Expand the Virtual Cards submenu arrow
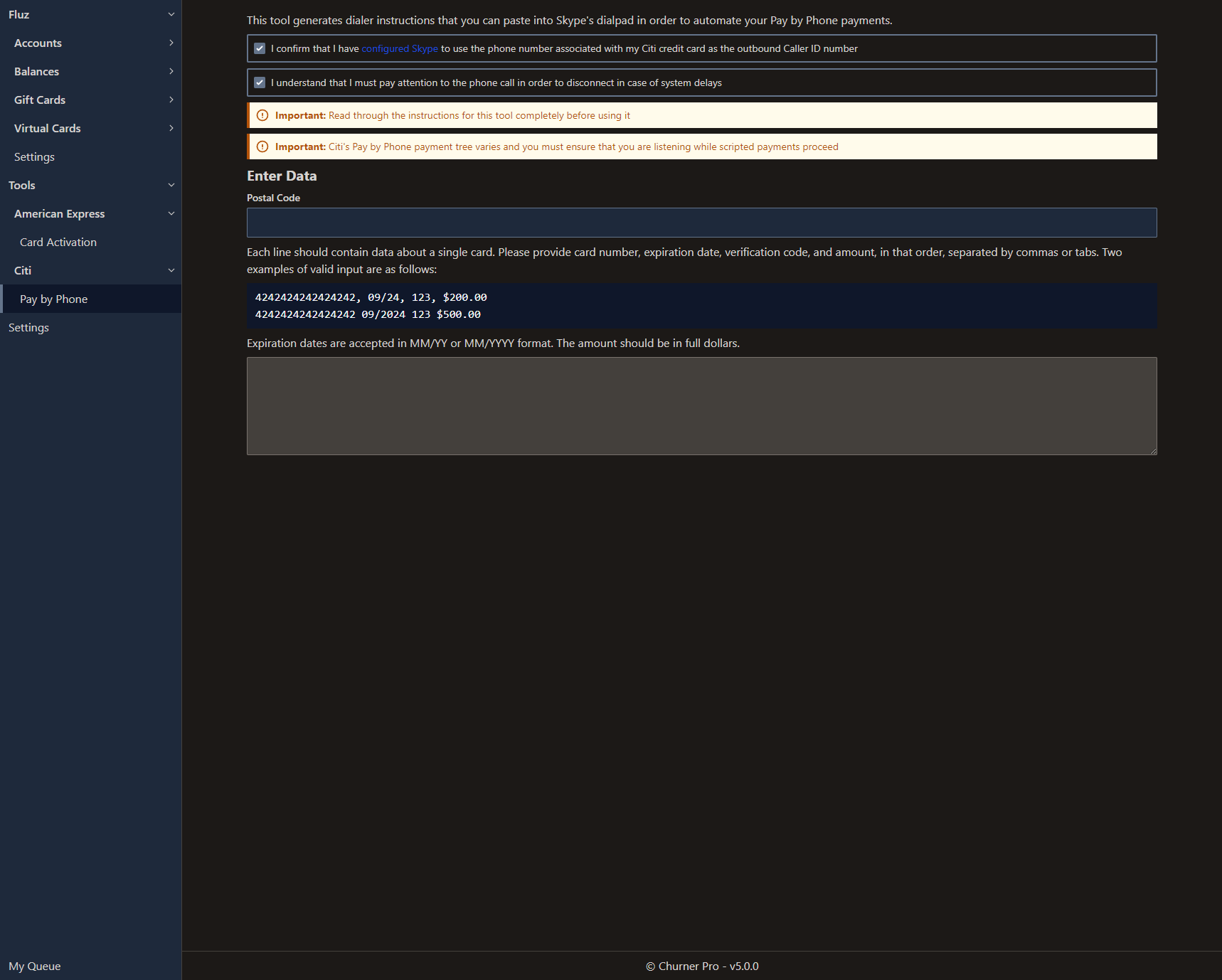 click(x=171, y=128)
